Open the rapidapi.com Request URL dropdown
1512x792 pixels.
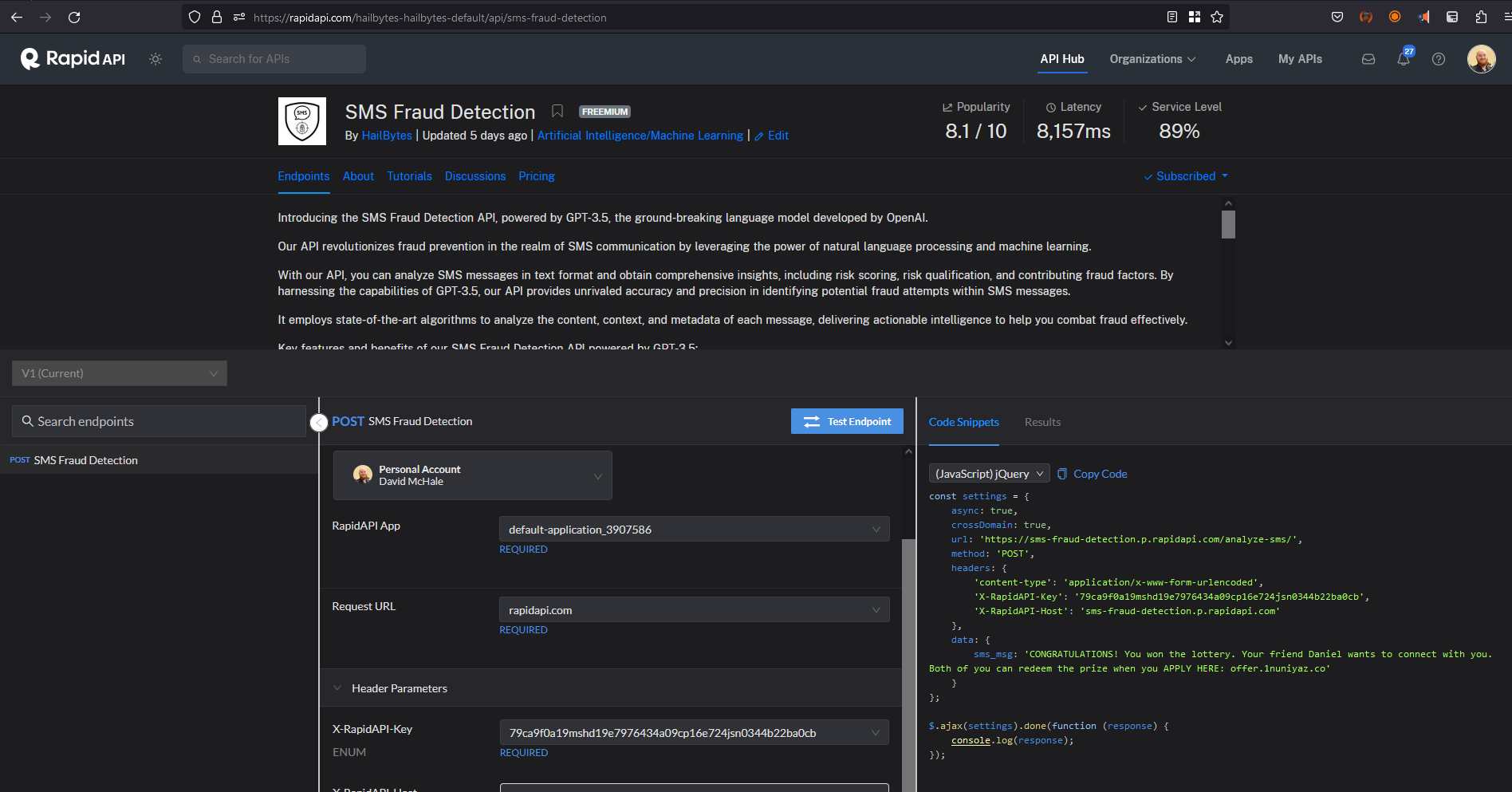click(695, 610)
